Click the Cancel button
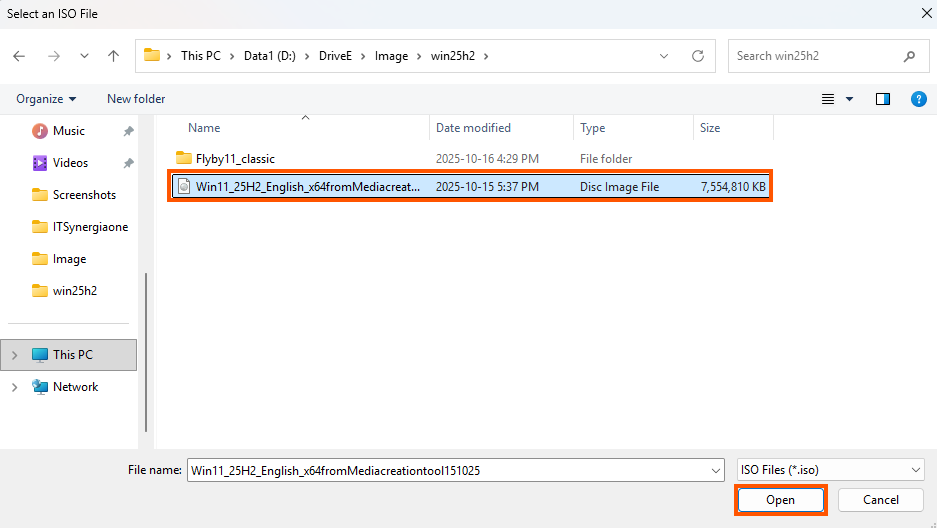 pyautogui.click(x=881, y=500)
